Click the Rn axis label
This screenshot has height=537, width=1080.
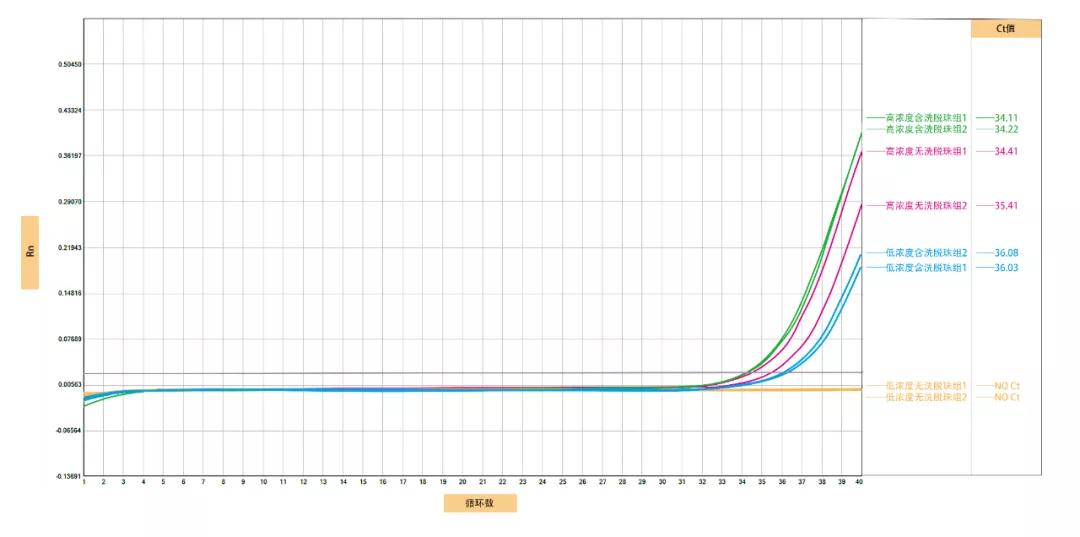tap(30, 252)
